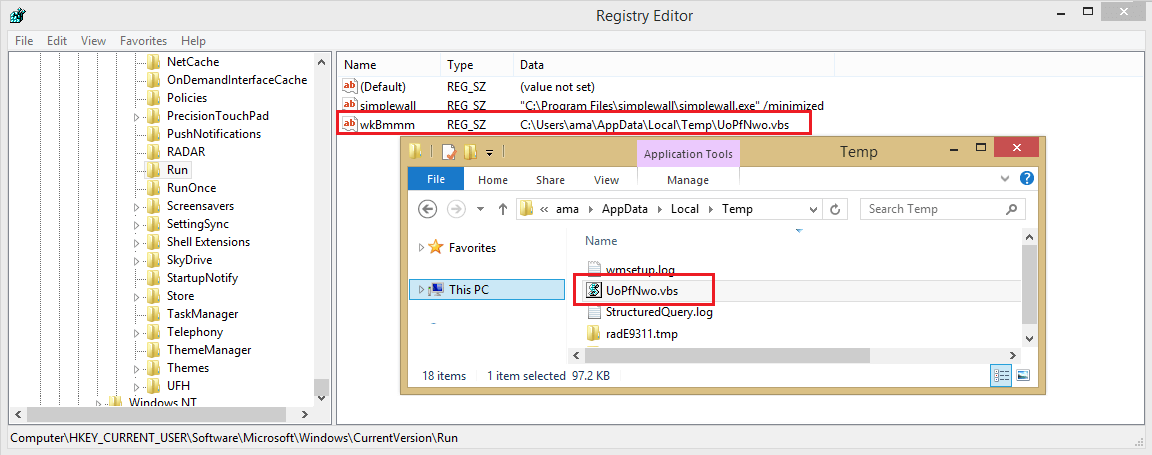Click the radE9311.tmp folder icon

(x=594, y=334)
